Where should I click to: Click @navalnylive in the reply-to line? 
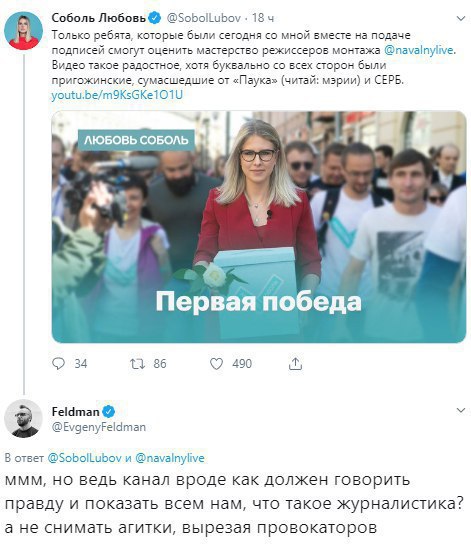tap(170, 457)
